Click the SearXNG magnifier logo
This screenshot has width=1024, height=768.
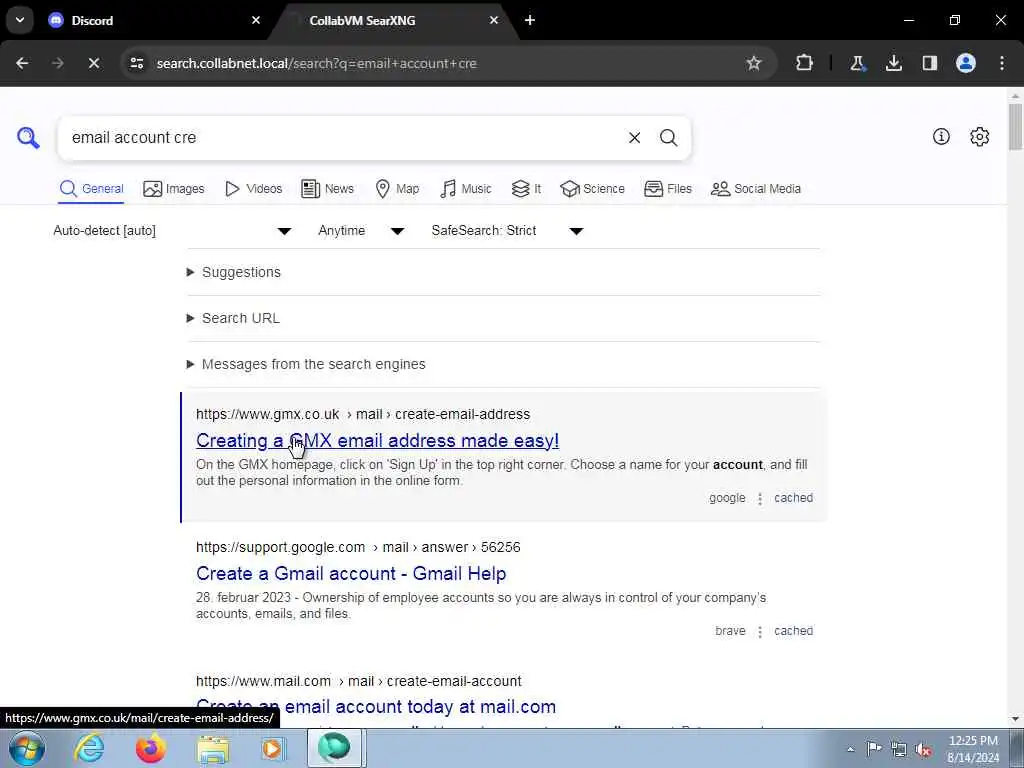tap(28, 138)
